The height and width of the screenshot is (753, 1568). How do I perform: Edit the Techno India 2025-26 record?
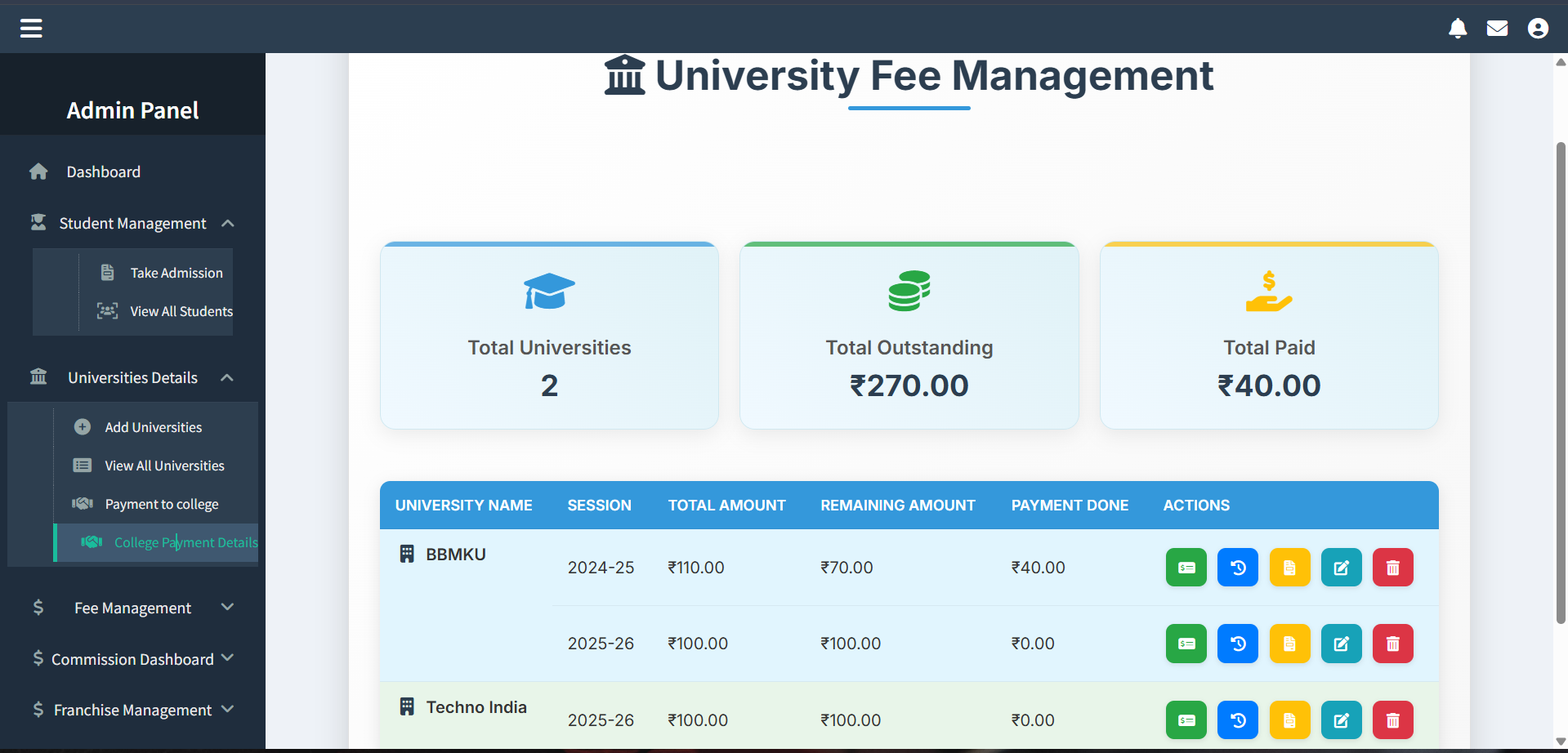coord(1341,720)
